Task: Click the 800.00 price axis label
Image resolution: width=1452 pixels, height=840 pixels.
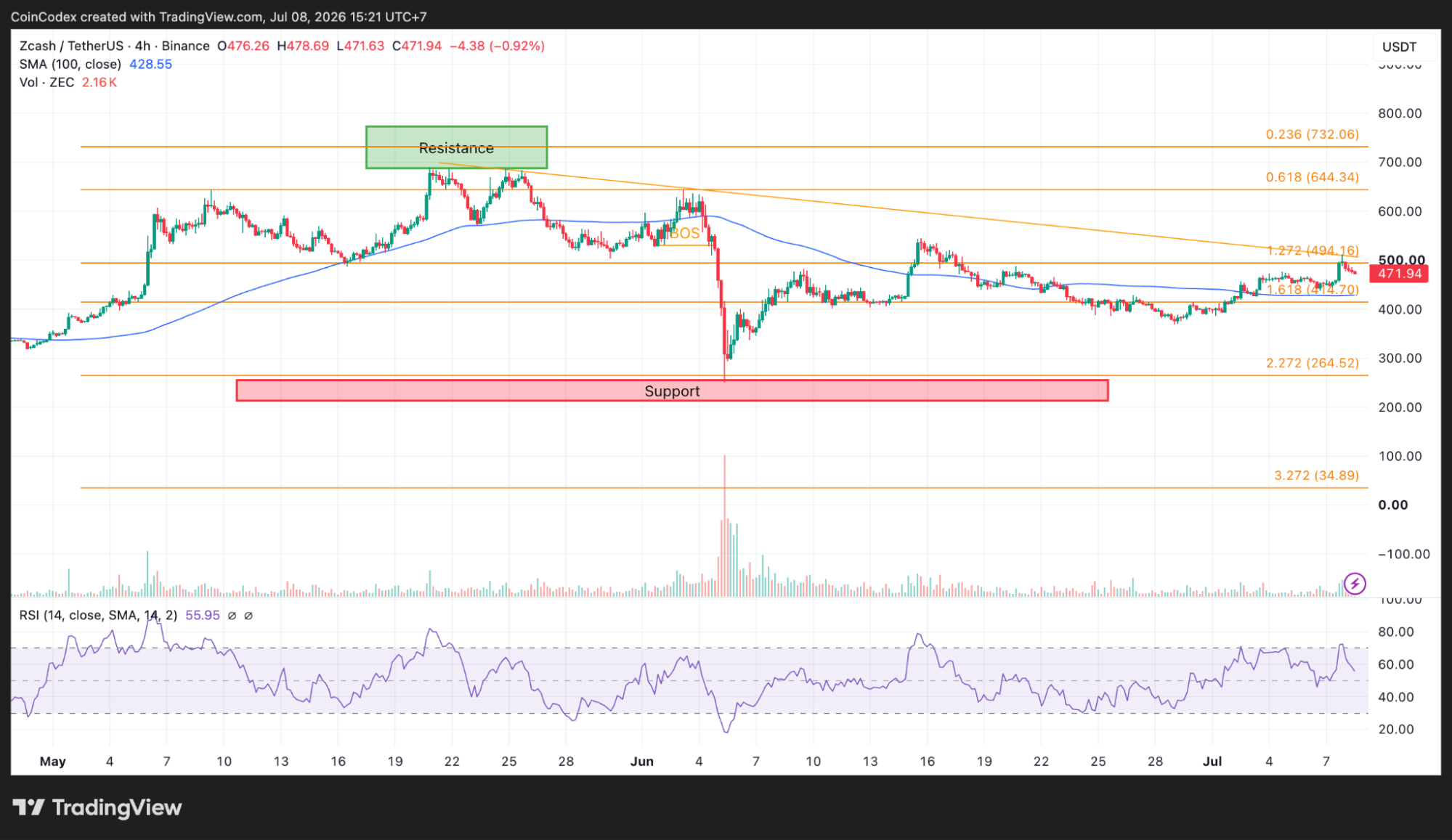Action: coord(1400,113)
